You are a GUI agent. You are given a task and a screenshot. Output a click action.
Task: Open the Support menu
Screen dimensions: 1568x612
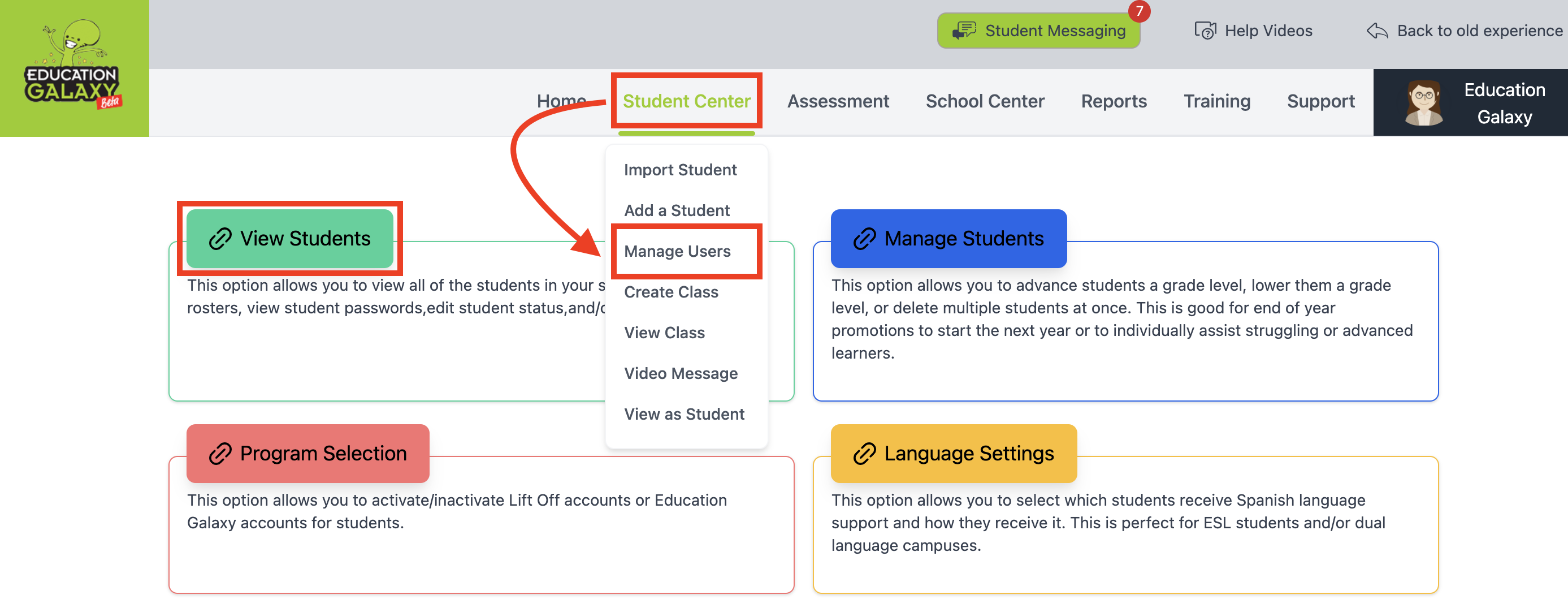point(1320,101)
